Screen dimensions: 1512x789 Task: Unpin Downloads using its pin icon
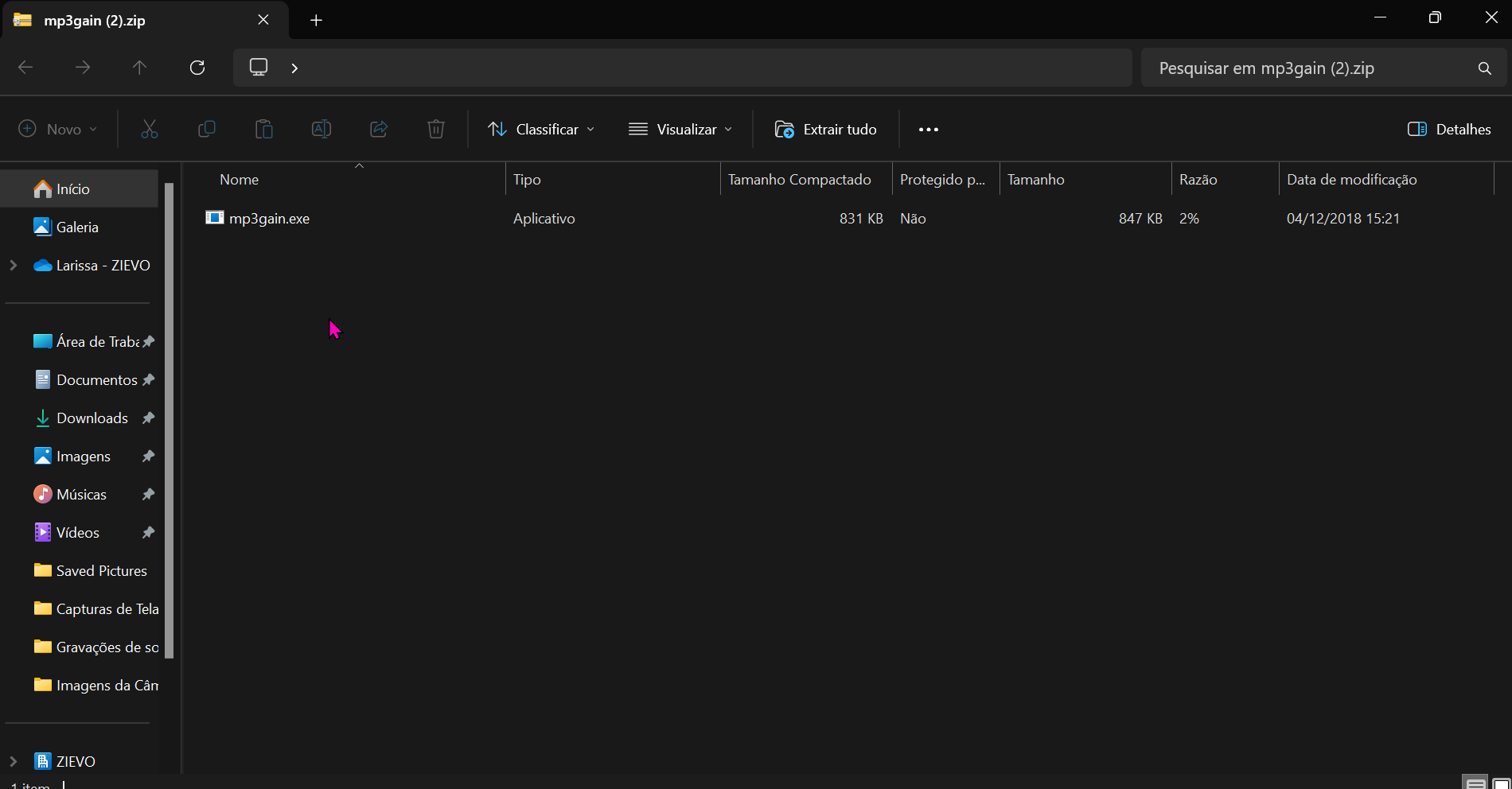tap(148, 418)
